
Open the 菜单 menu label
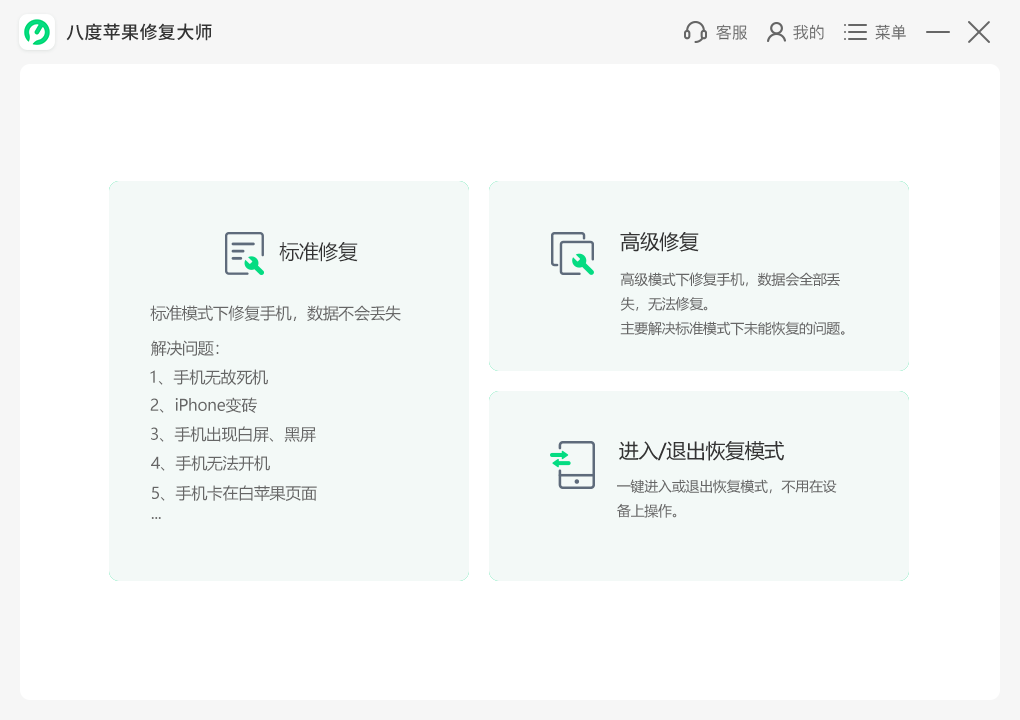[x=890, y=33]
